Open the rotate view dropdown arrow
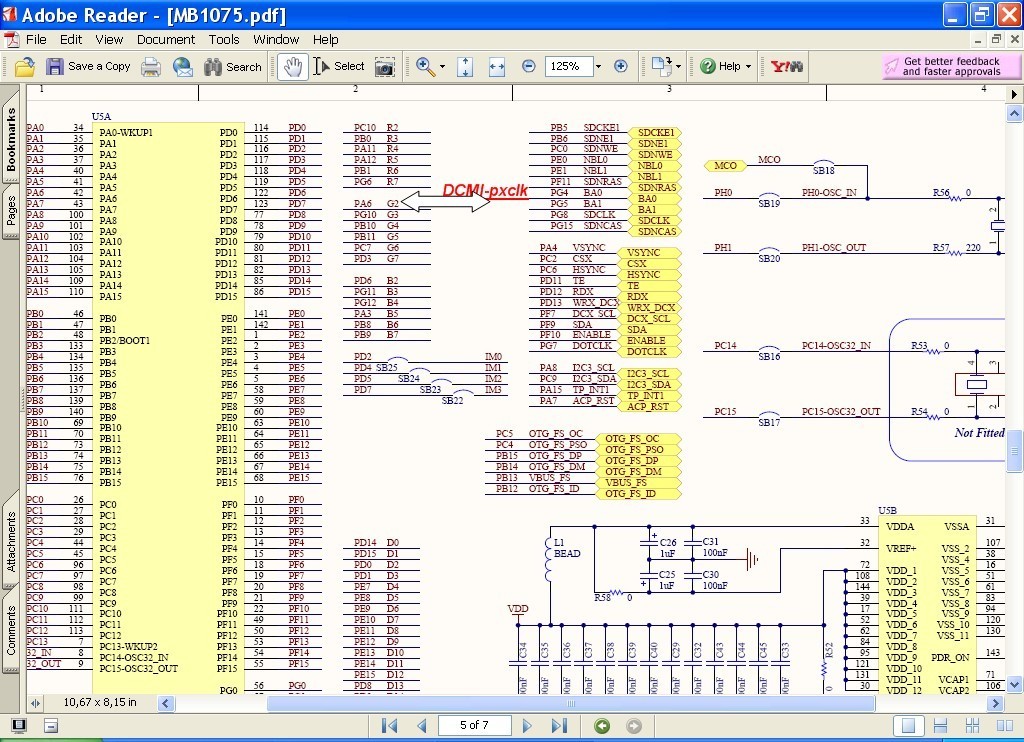Viewport: 1024px width, 742px height. [x=679, y=67]
